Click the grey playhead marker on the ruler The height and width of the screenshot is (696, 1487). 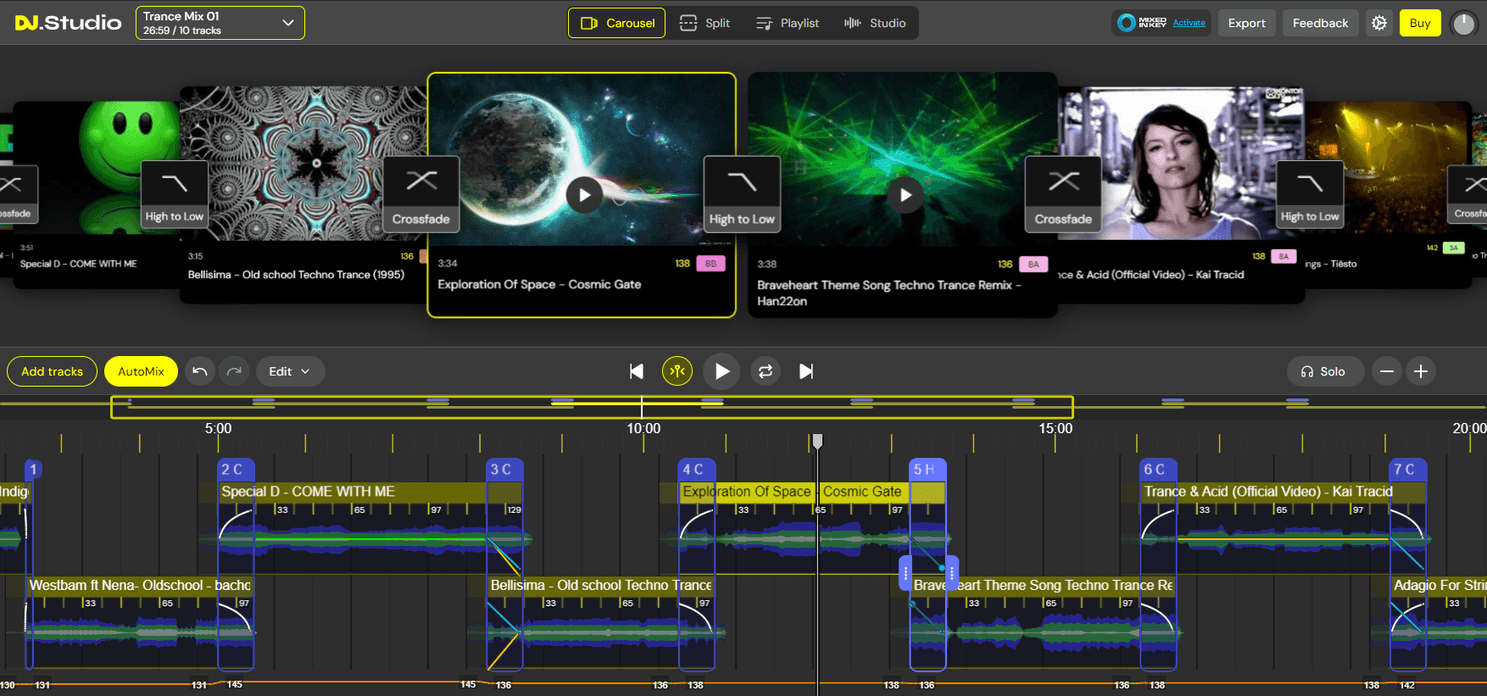click(x=817, y=441)
